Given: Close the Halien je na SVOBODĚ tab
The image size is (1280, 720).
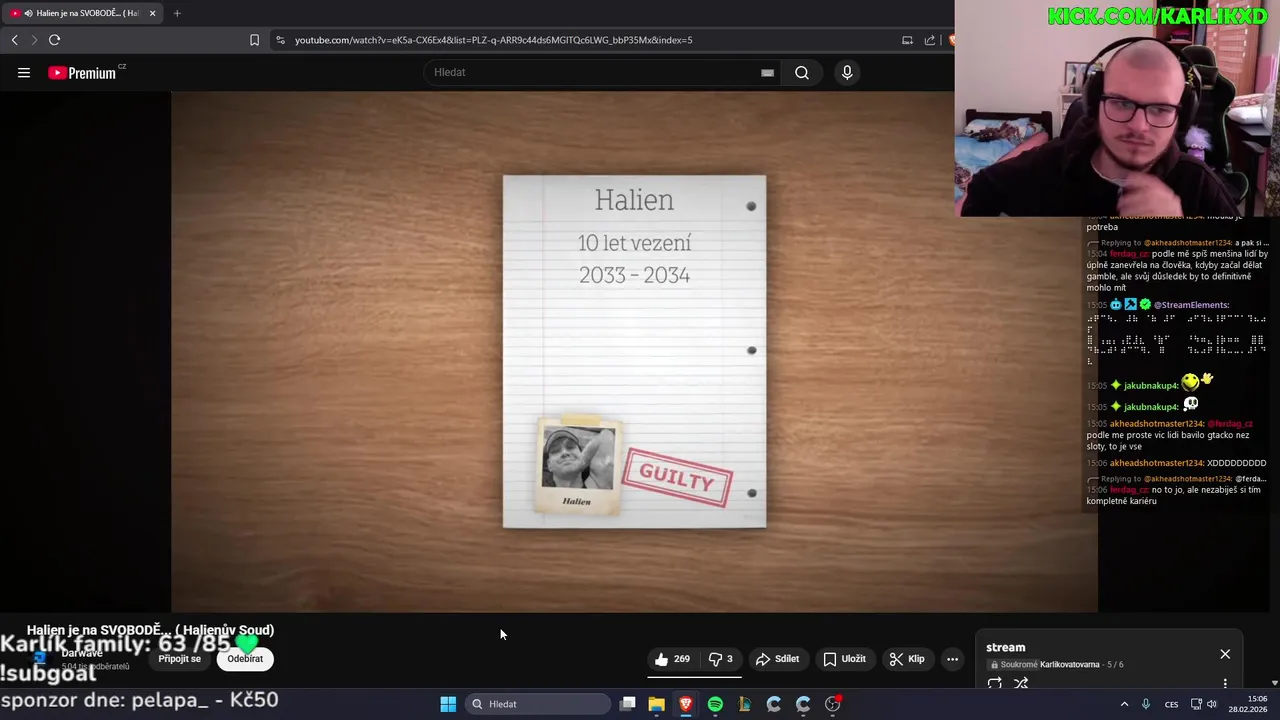Looking at the screenshot, I should [152, 13].
